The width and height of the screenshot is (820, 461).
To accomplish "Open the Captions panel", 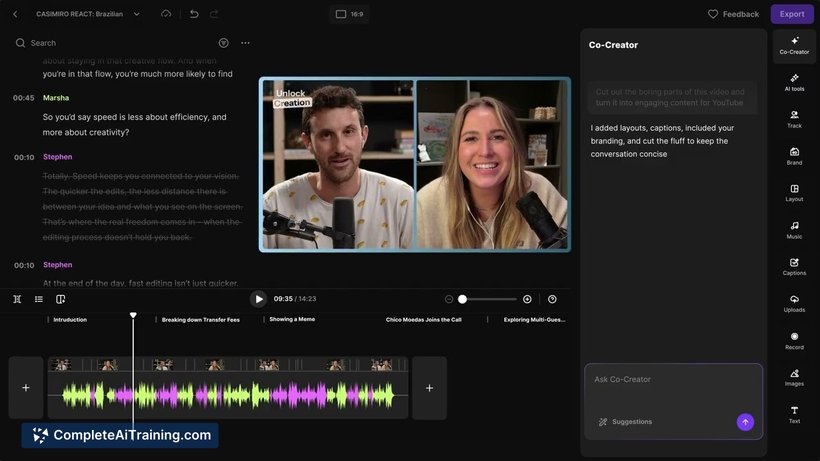I will point(794,266).
